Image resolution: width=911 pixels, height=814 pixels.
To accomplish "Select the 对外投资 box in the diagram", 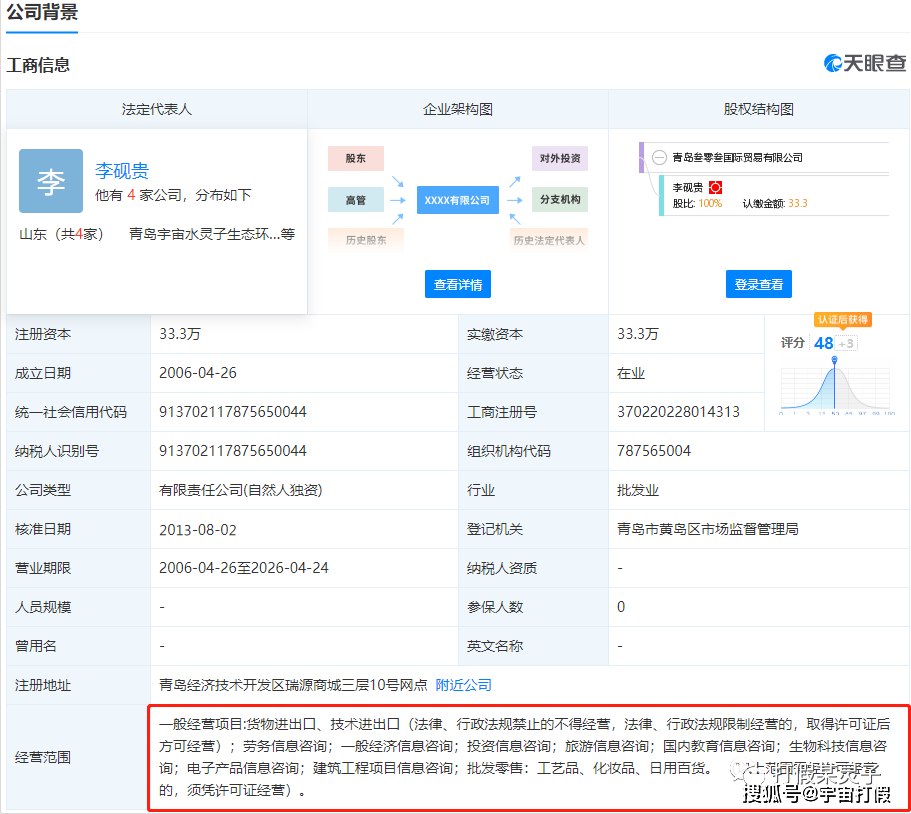I will click(560, 158).
